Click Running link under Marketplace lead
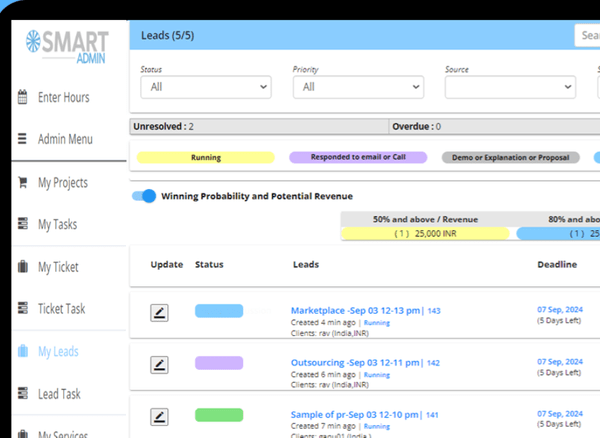Image resolution: width=600 pixels, height=438 pixels. 377,323
